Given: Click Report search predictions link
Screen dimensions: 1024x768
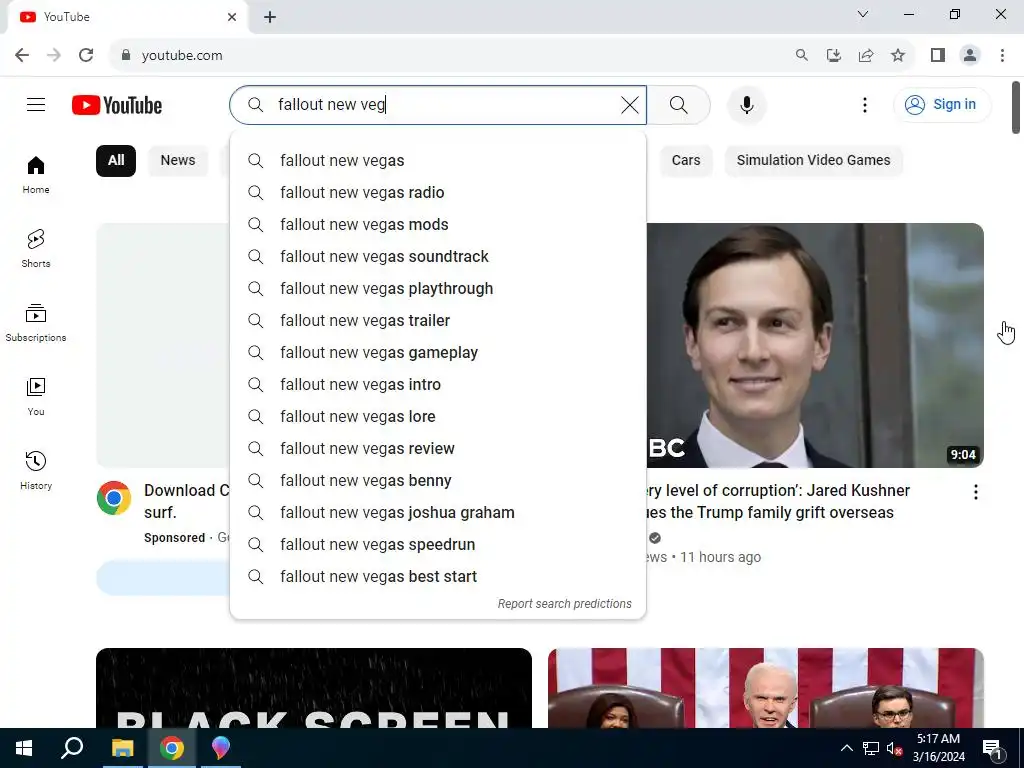Looking at the screenshot, I should click(x=564, y=604).
